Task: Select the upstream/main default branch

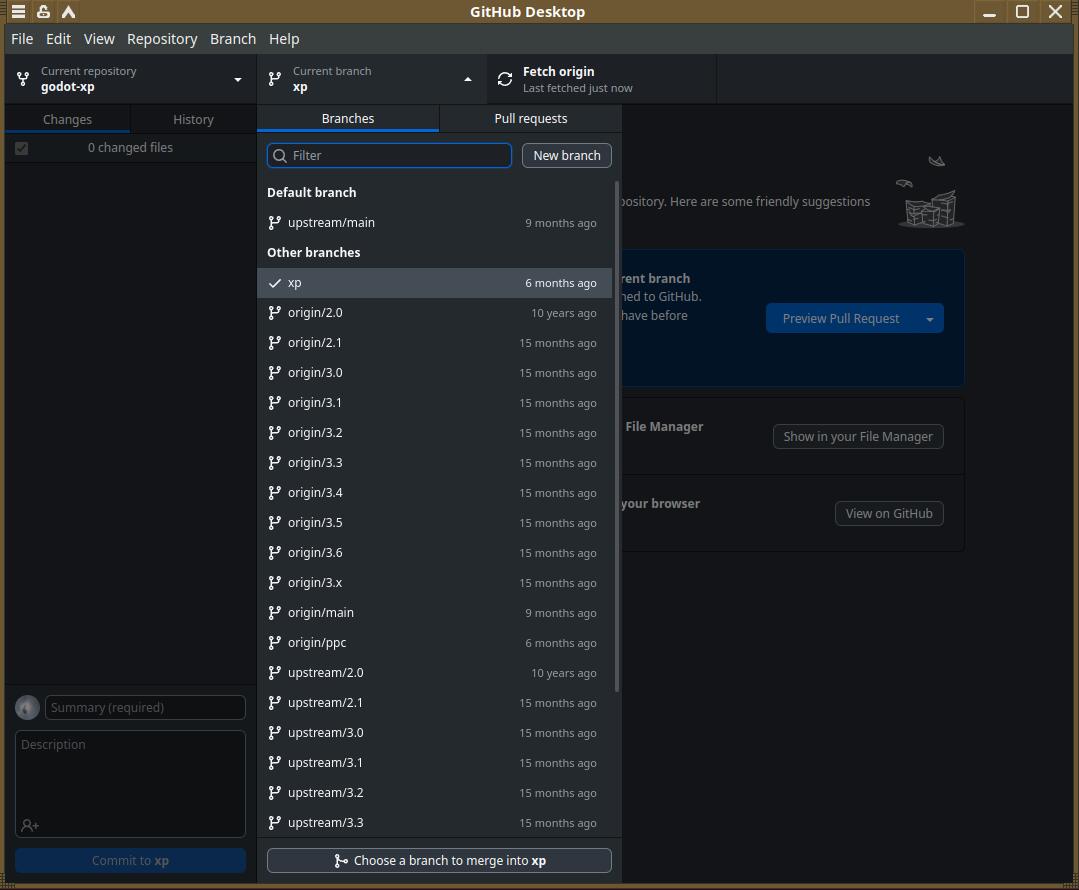Action: [x=434, y=222]
